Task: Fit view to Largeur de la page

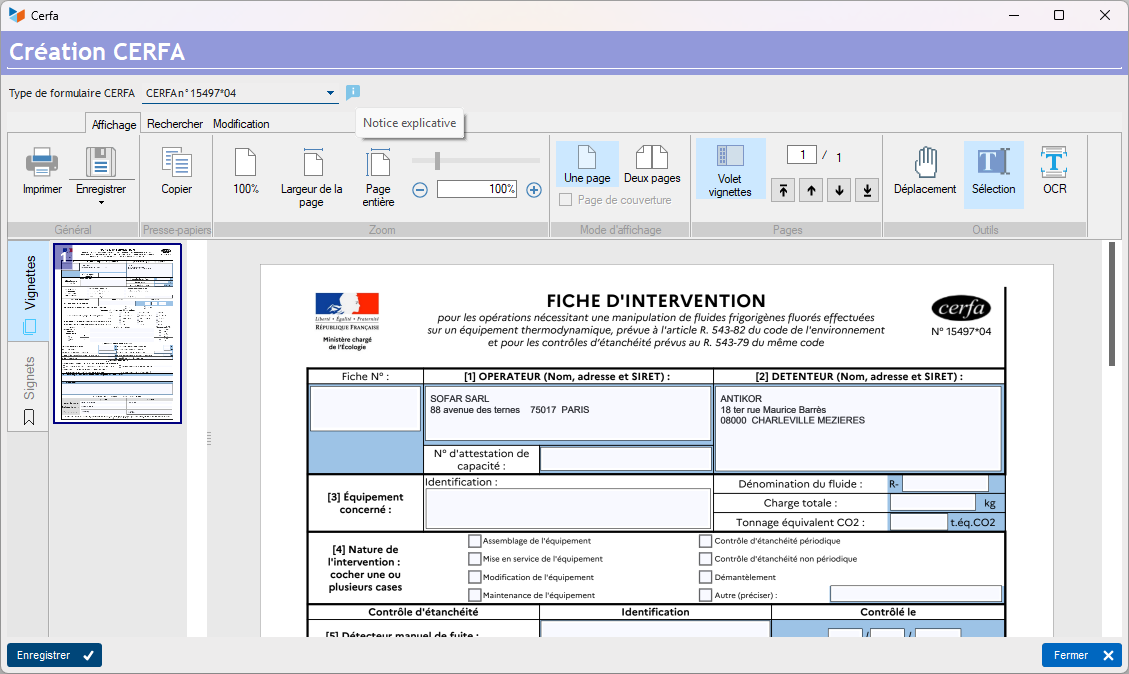Action: coord(311,178)
